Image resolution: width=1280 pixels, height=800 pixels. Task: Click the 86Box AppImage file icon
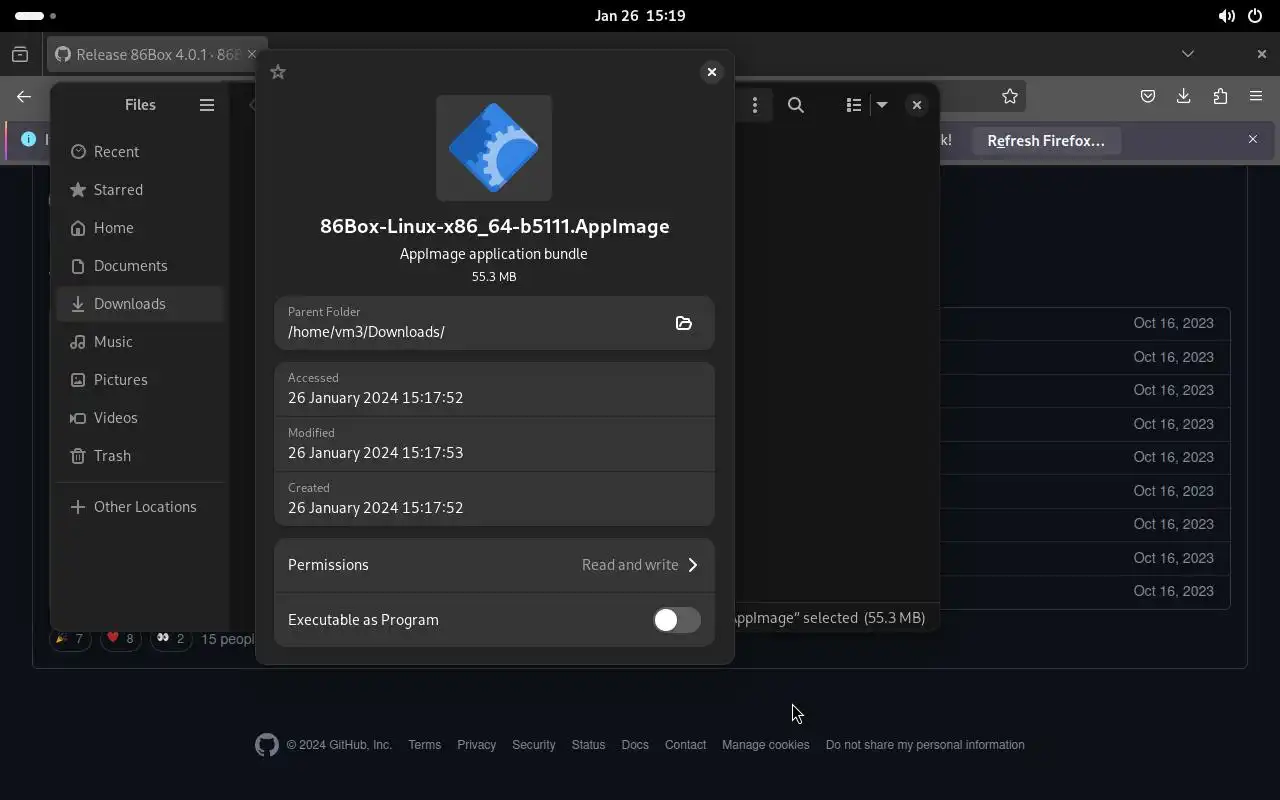click(494, 148)
